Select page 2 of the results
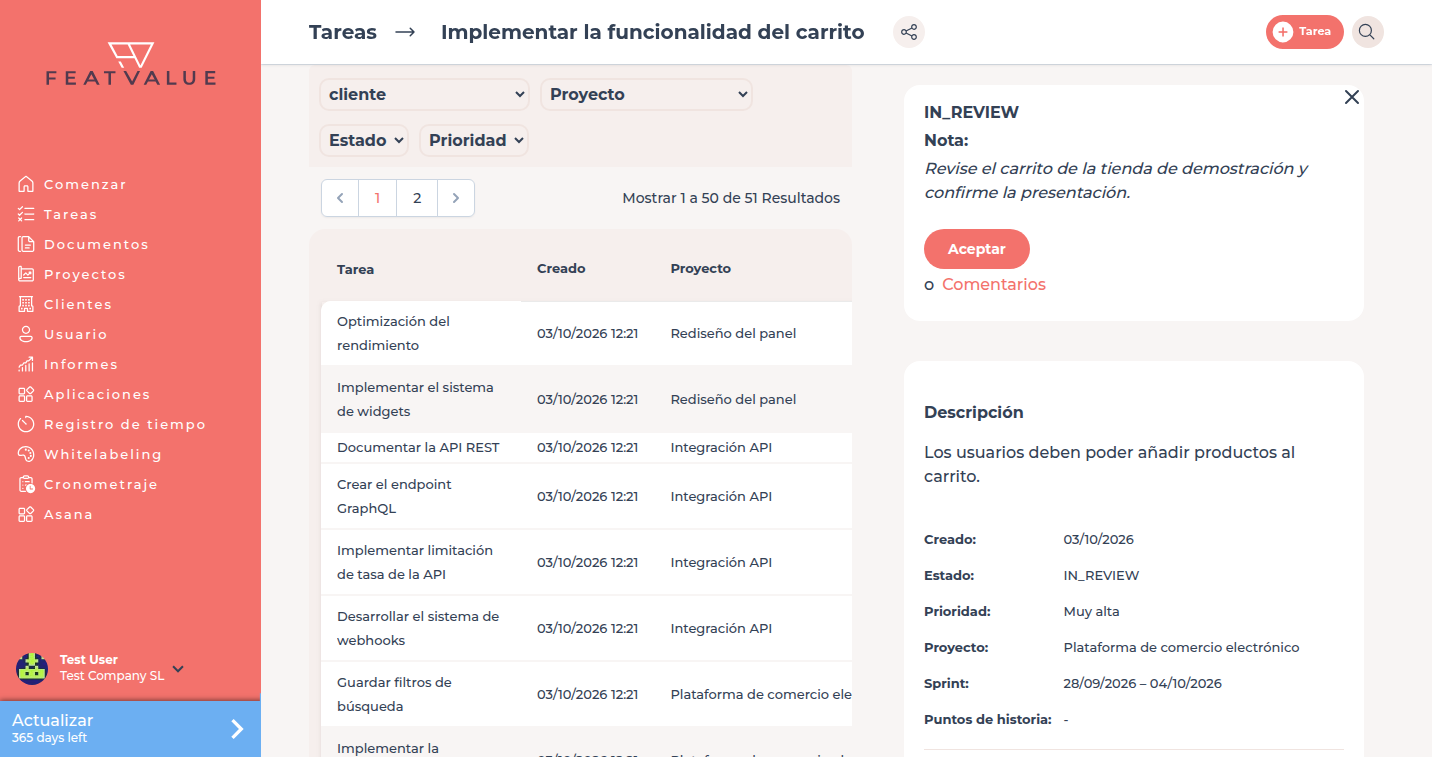This screenshot has height=757, width=1432. pyautogui.click(x=417, y=198)
